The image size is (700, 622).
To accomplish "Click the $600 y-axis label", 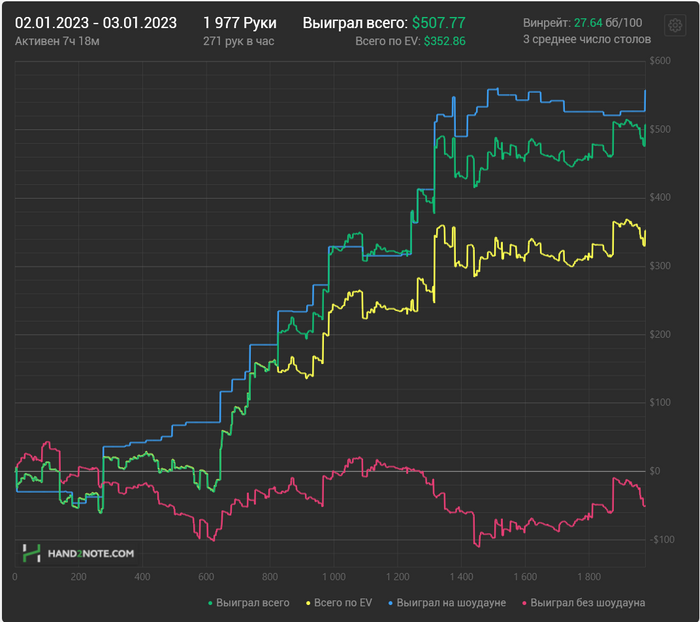I will (660, 61).
